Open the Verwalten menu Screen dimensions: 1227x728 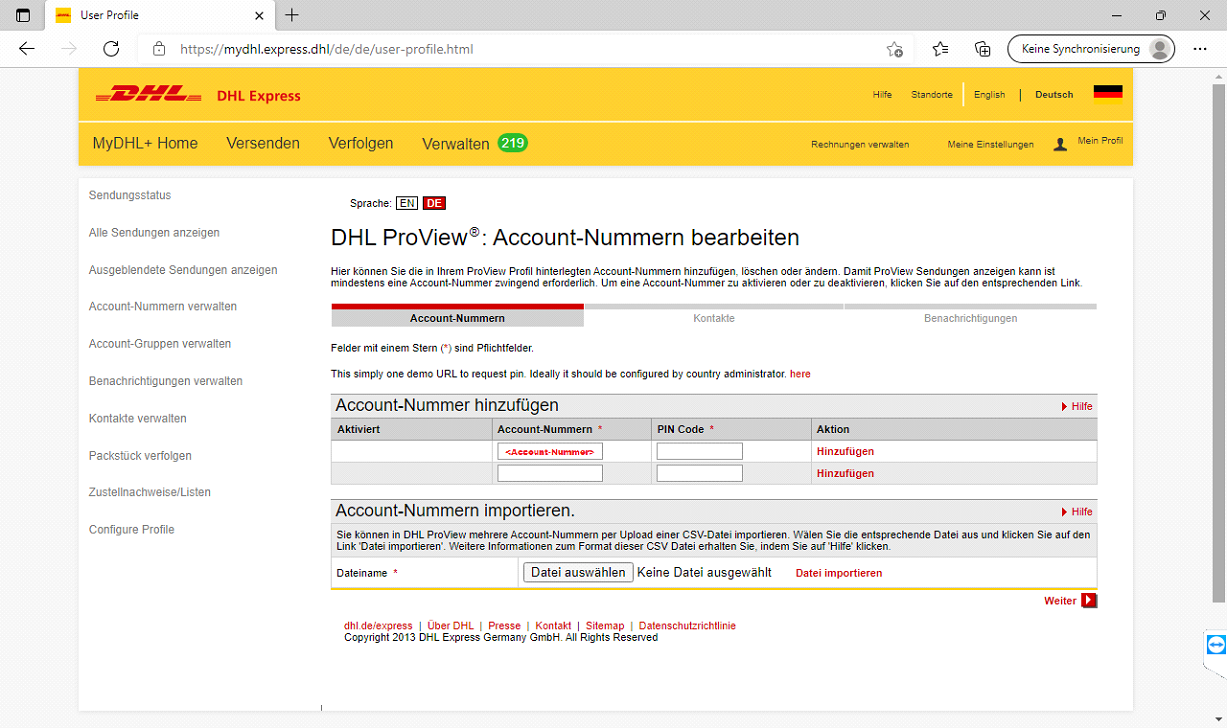point(455,143)
